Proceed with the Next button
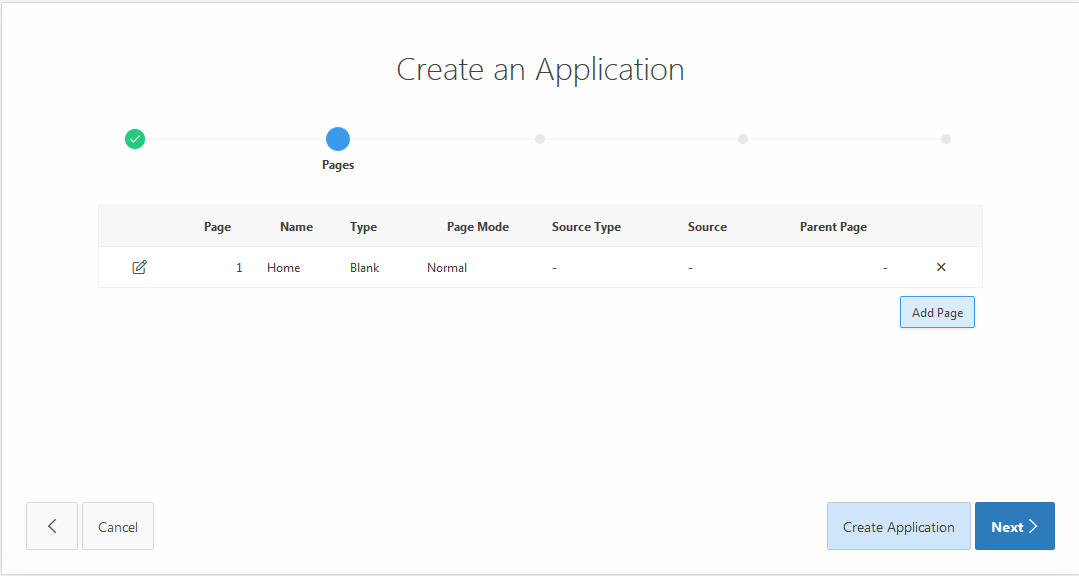Viewport: 1079px width, 576px height. (1014, 526)
